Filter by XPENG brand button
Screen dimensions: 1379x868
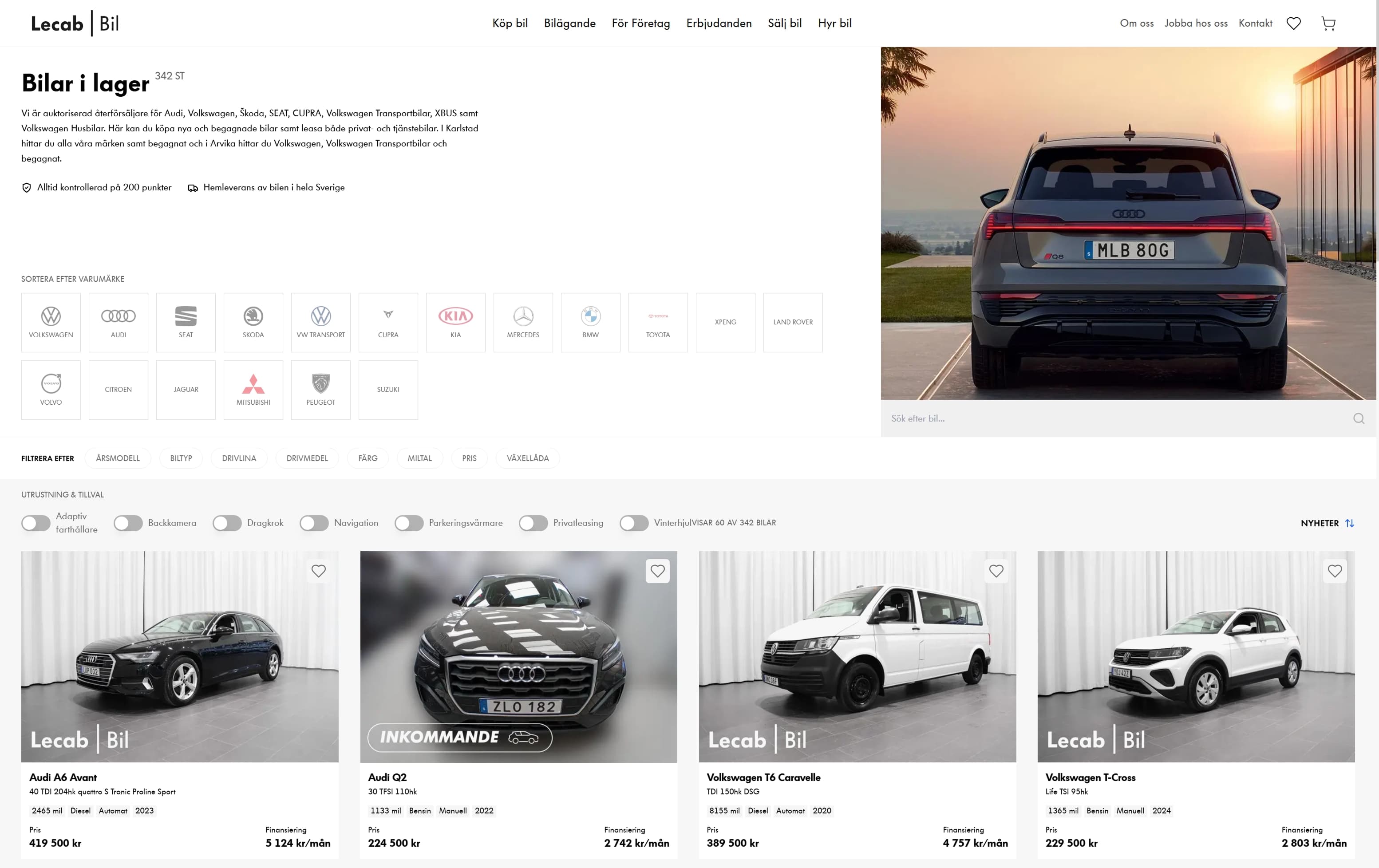tap(726, 322)
